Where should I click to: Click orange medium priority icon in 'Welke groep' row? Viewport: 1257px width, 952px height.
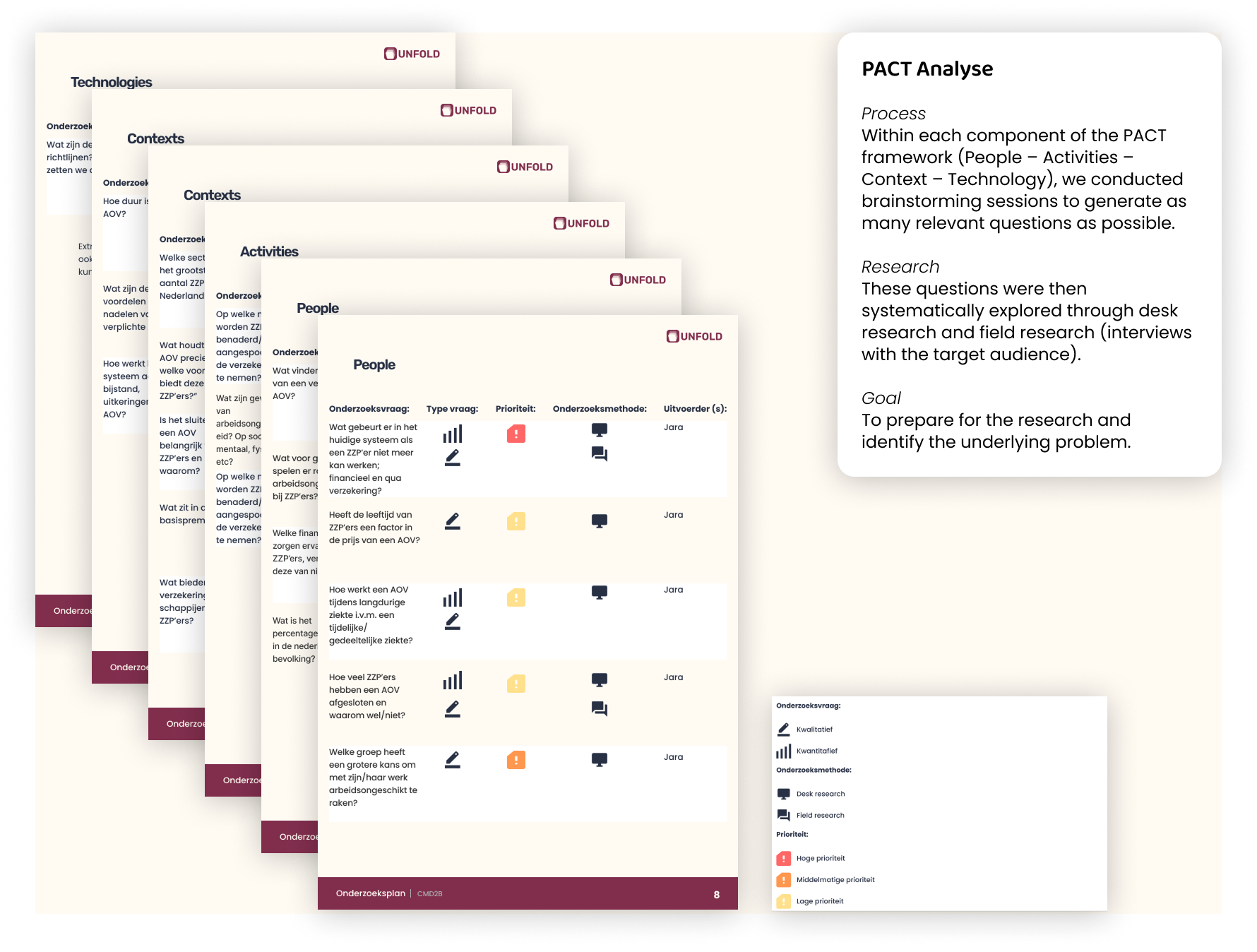coord(516,760)
